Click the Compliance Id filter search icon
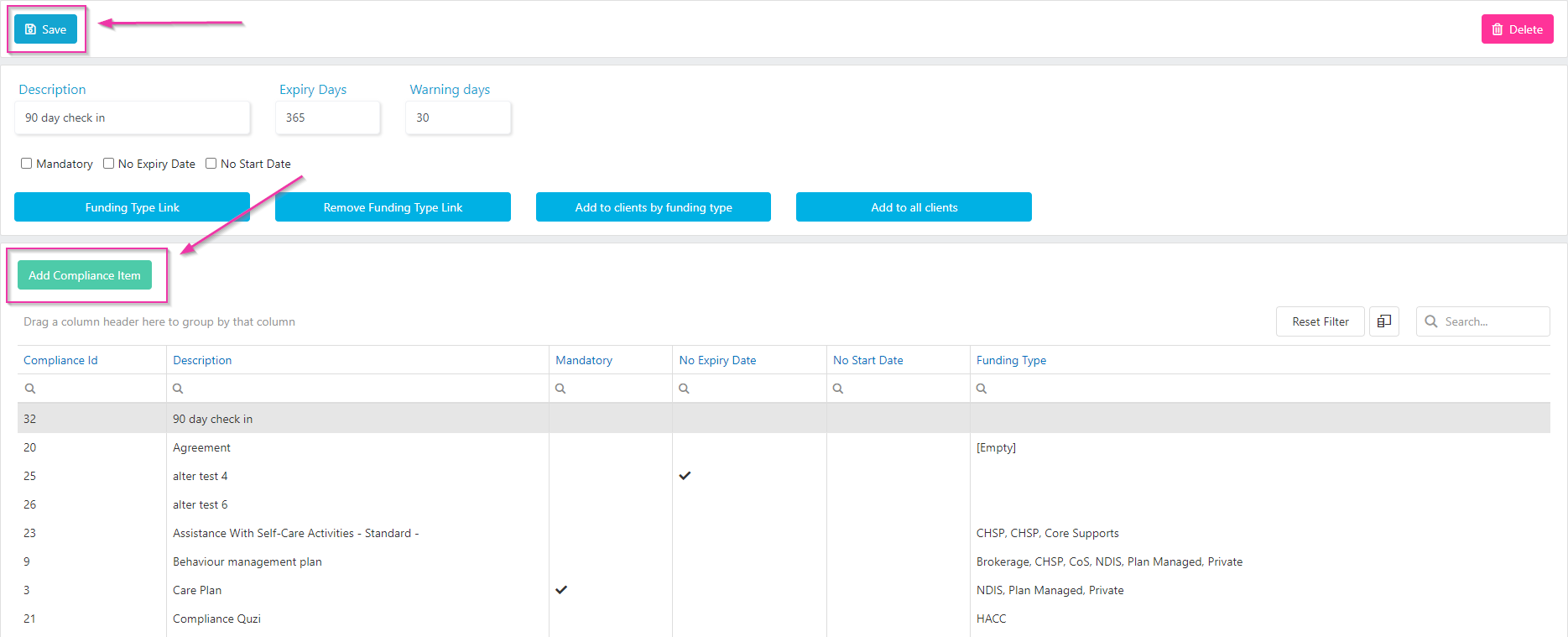1568x637 pixels. point(30,389)
